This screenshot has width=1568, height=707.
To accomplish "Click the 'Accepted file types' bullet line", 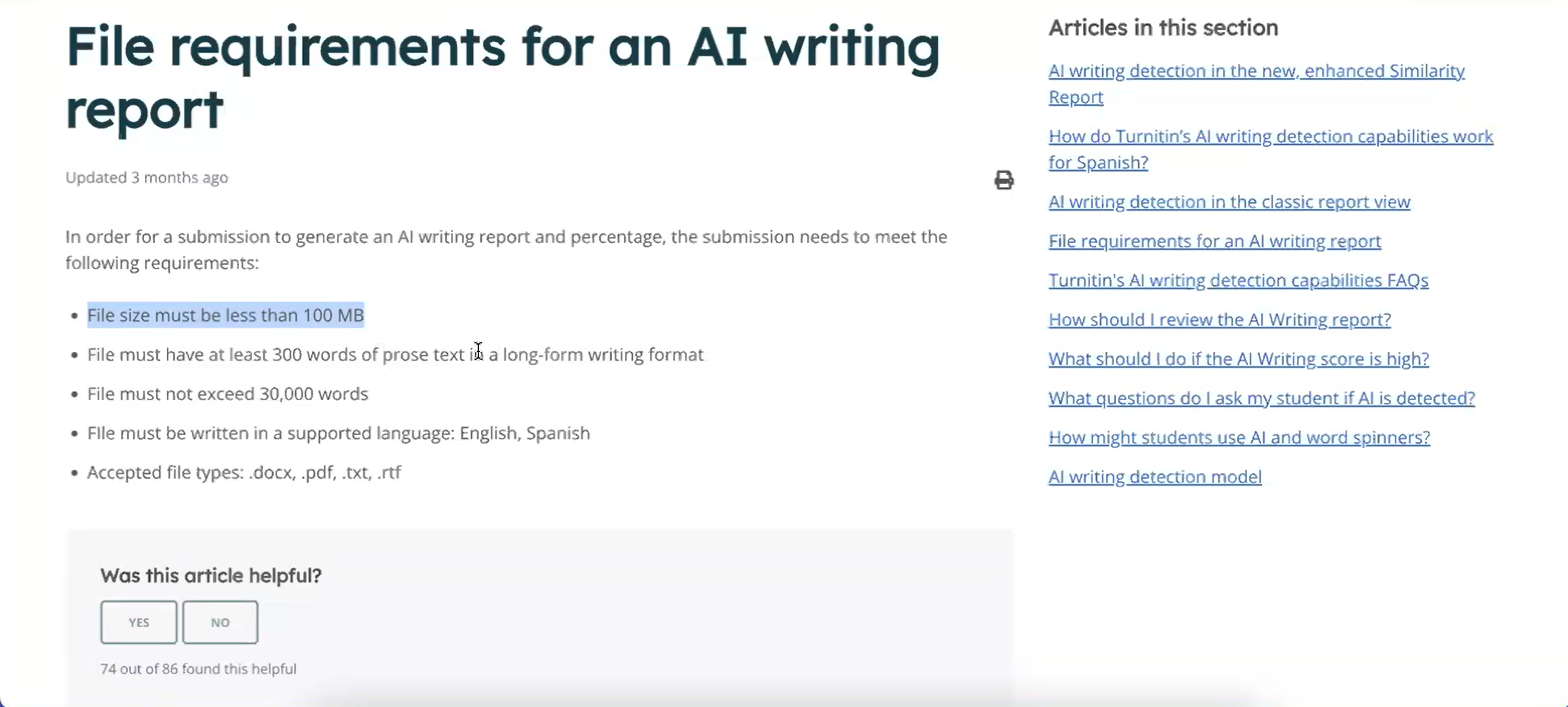I will tap(244, 473).
